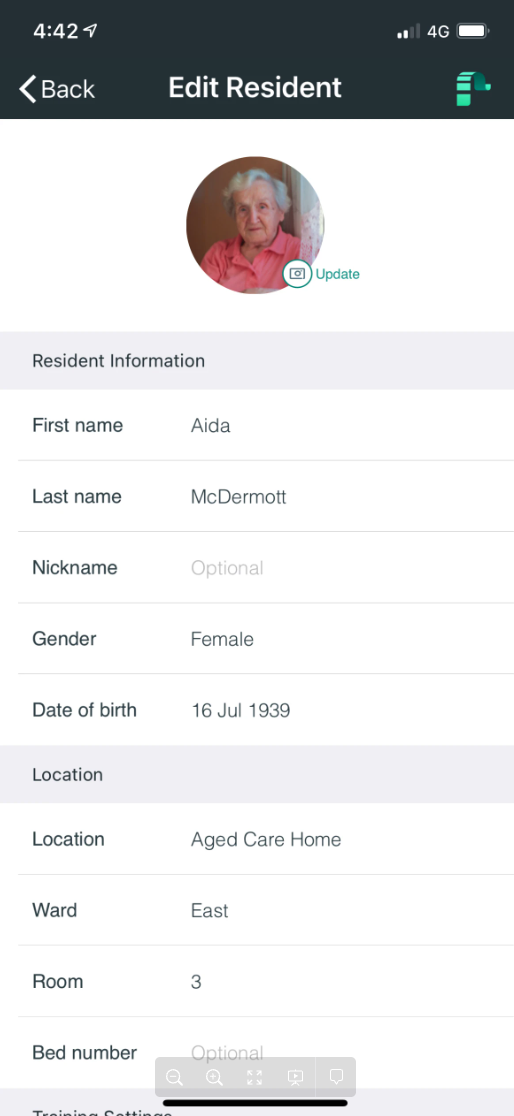The height and width of the screenshot is (1116, 514).
Task: Tap the Back chevron arrow
Action: click(27, 89)
